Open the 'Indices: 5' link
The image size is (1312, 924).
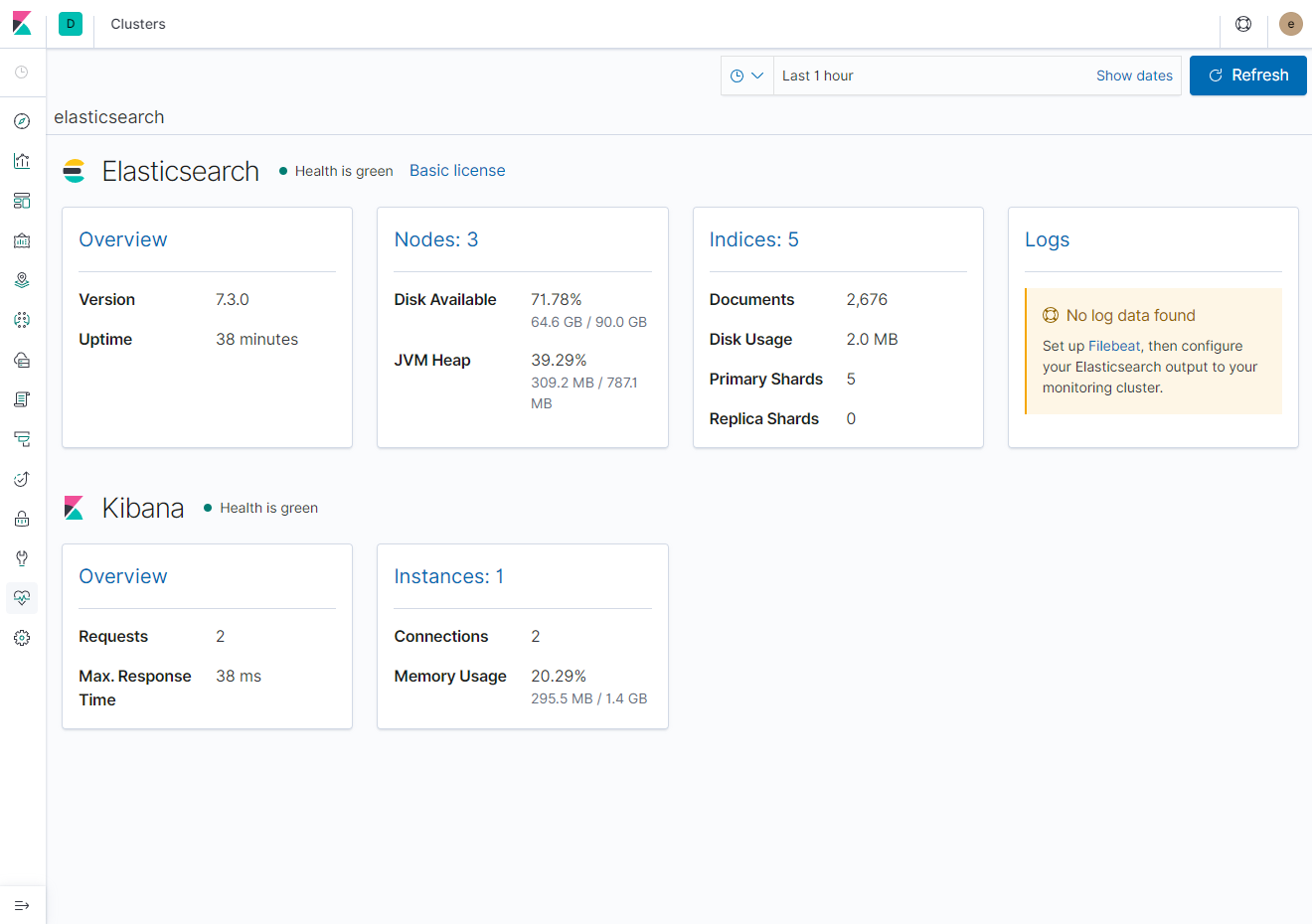[753, 239]
